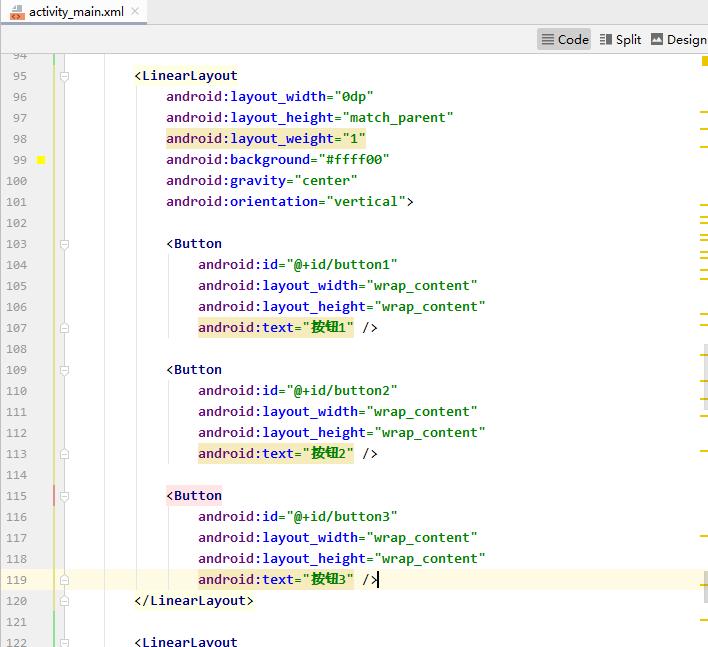Click the @+id/button1 id value
This screenshot has height=647, width=708.
(341, 265)
